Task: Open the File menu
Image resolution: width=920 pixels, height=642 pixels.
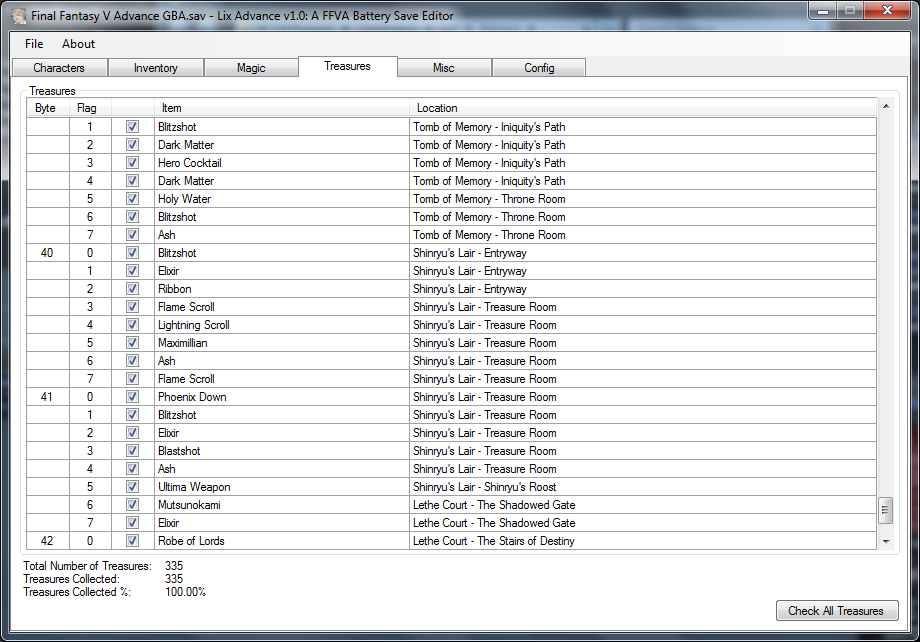Action: coord(34,44)
